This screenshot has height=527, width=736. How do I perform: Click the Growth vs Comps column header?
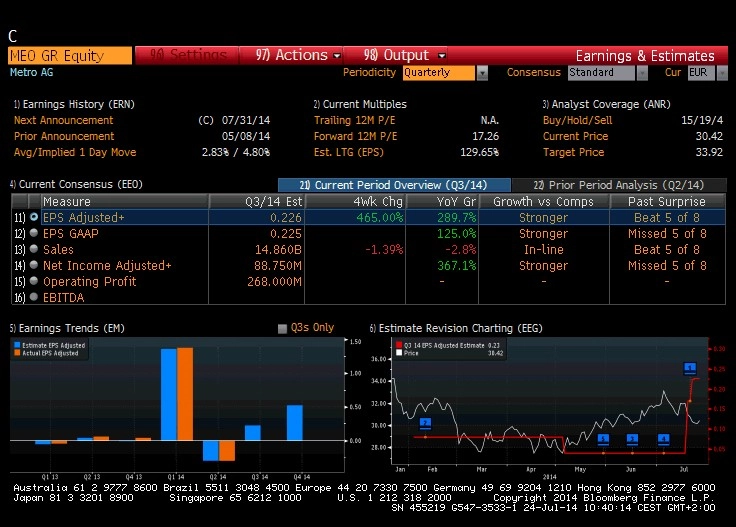(x=544, y=201)
